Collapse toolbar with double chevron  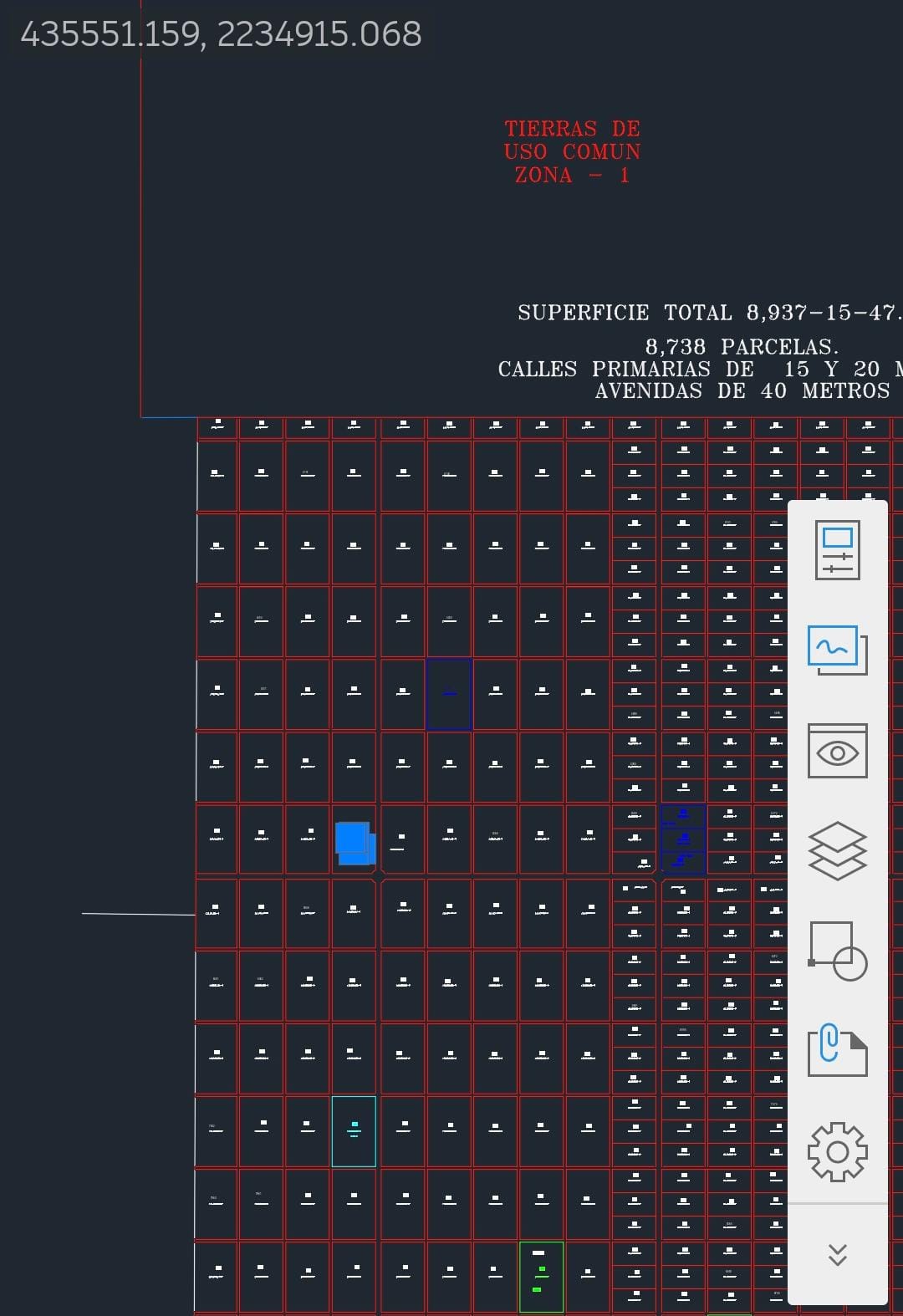point(837,1254)
